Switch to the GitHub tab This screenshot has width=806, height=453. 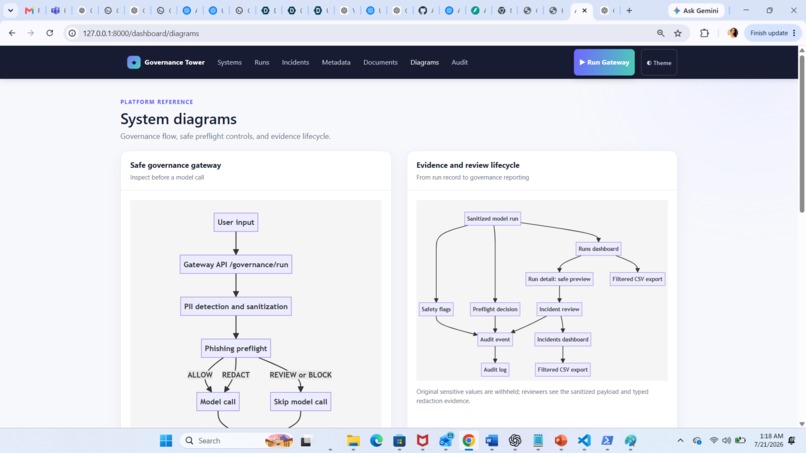click(423, 10)
